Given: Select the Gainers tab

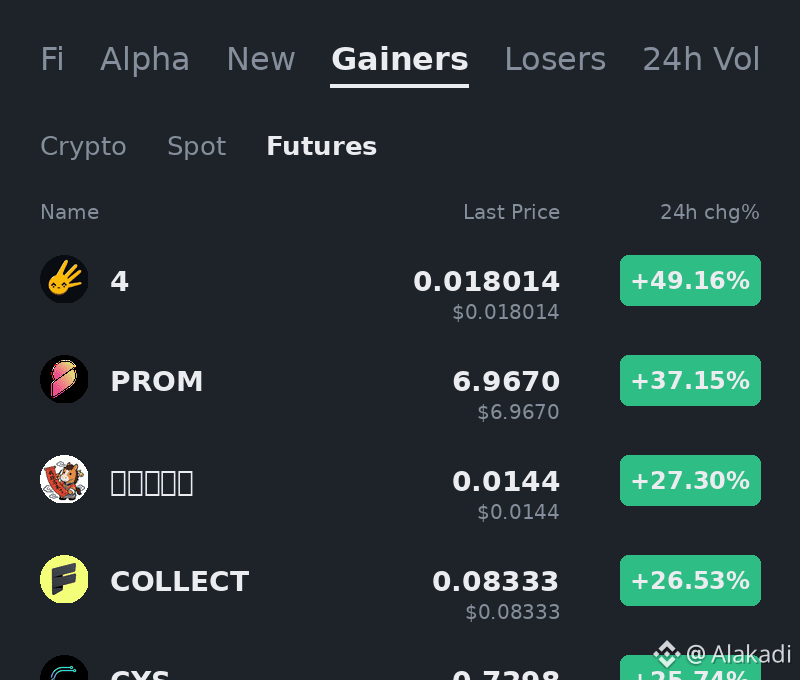Looking at the screenshot, I should tap(399, 59).
